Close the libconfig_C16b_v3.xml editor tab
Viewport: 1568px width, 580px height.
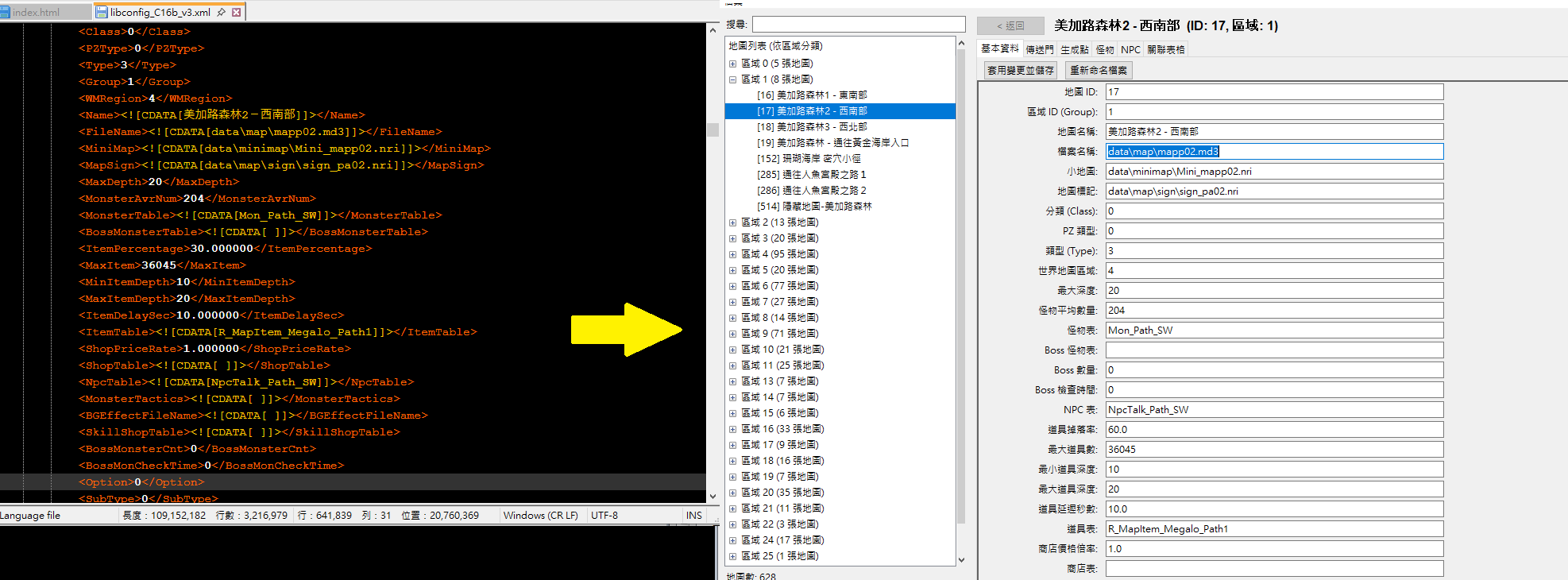tap(237, 12)
